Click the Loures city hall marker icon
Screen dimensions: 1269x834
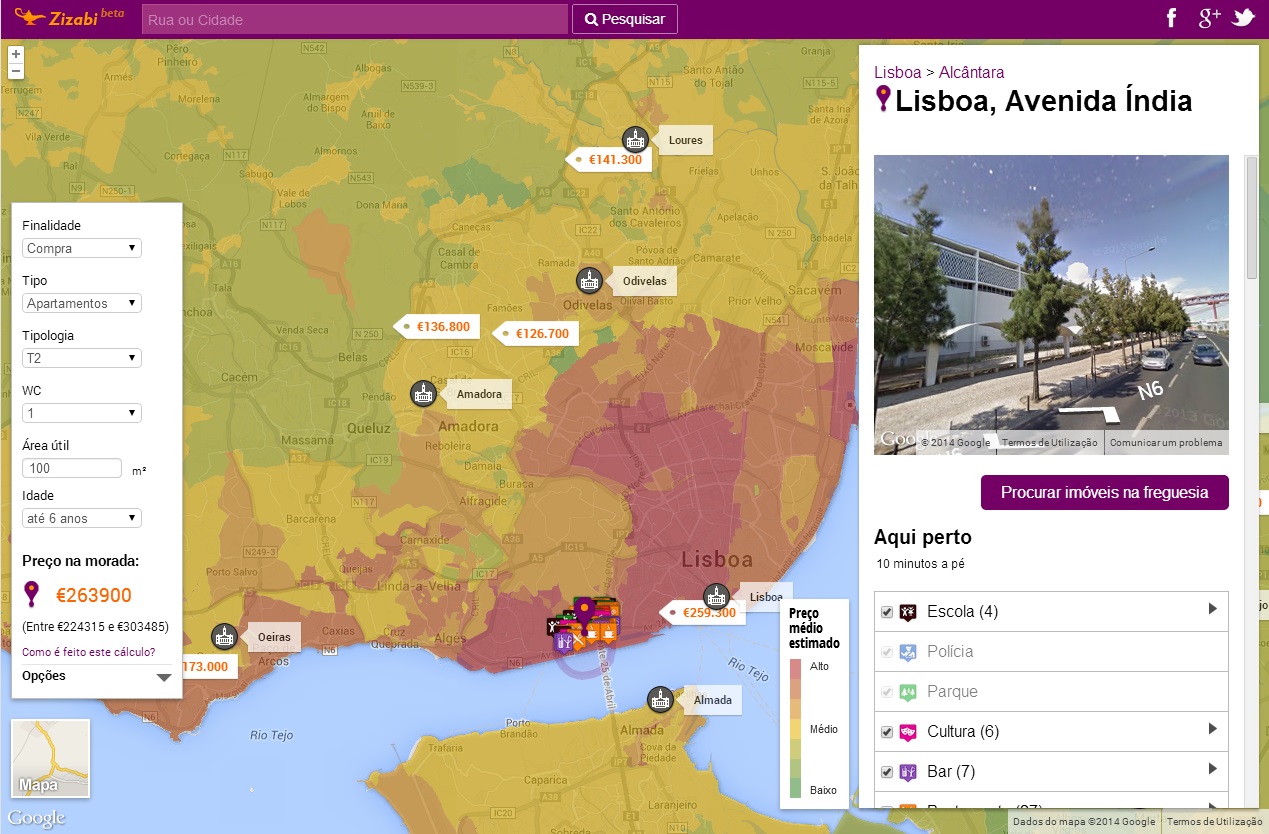(x=635, y=140)
